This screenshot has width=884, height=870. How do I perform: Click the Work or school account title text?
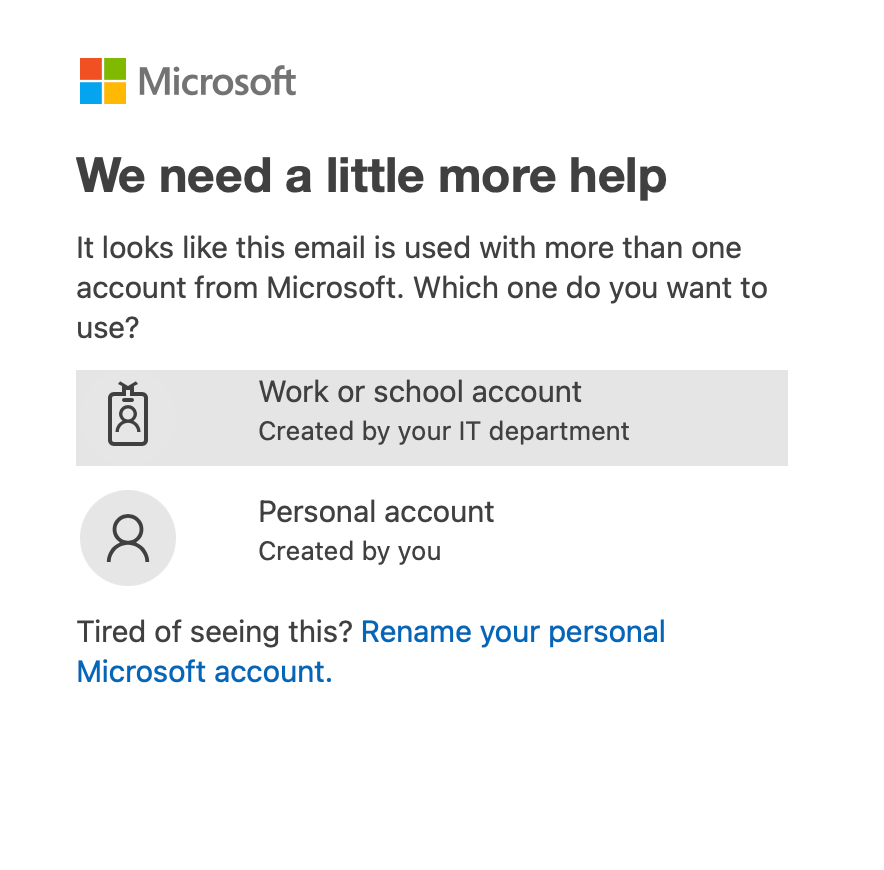tap(420, 392)
